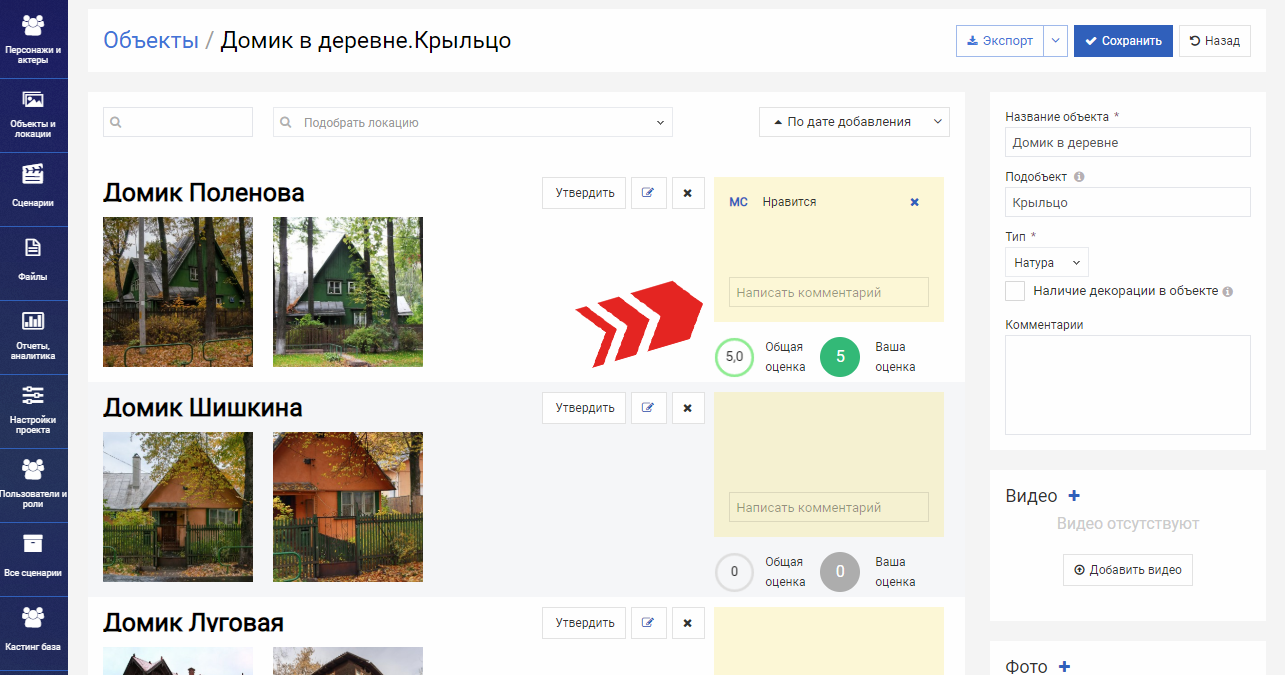Click plus icon next to Видео
Image resolution: width=1285 pixels, height=675 pixels.
tap(1074, 496)
